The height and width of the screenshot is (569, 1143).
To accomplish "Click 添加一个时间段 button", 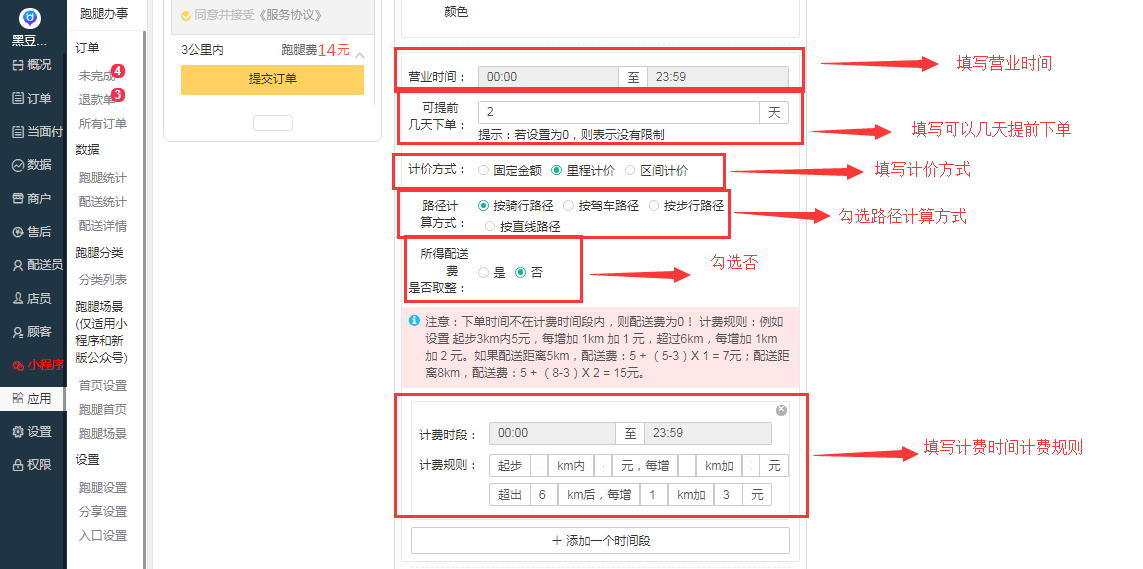I will pyautogui.click(x=601, y=541).
